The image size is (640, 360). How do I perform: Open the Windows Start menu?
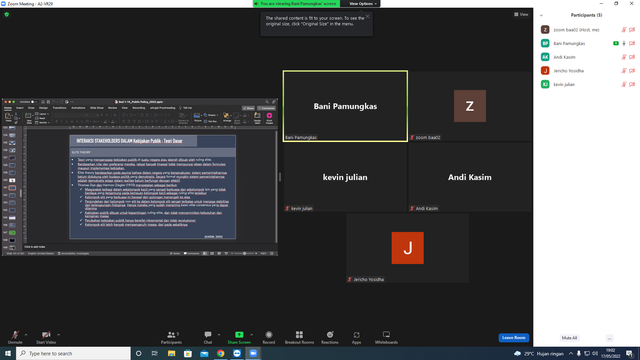8,353
